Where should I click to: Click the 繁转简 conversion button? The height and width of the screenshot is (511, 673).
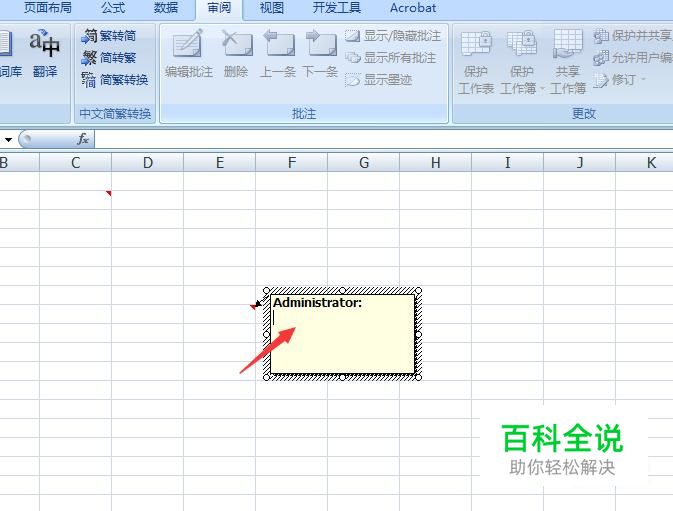point(109,36)
